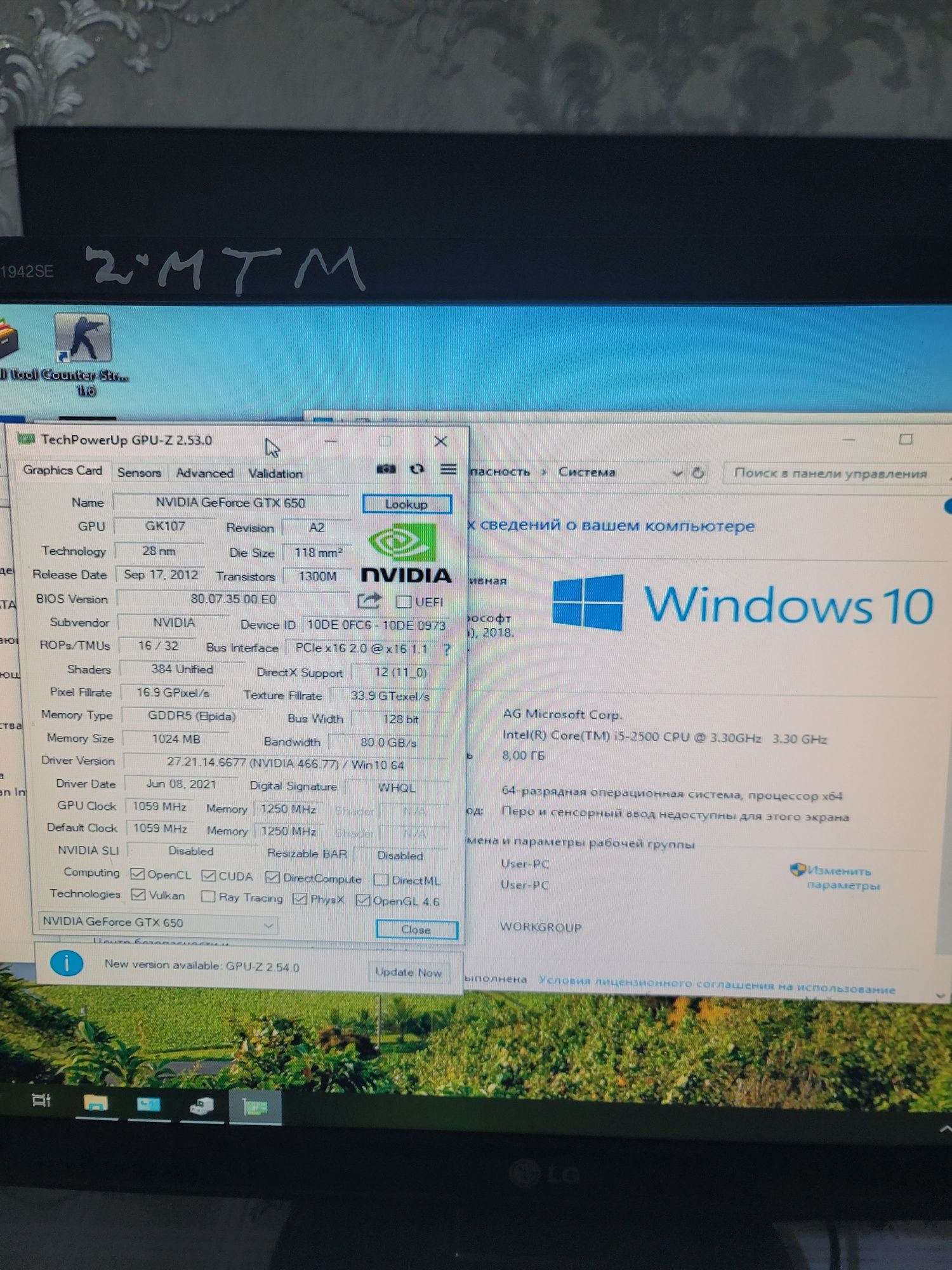This screenshot has height=1270, width=952.
Task: Show hidden tray icons chevron
Action: pyautogui.click(x=945, y=1129)
